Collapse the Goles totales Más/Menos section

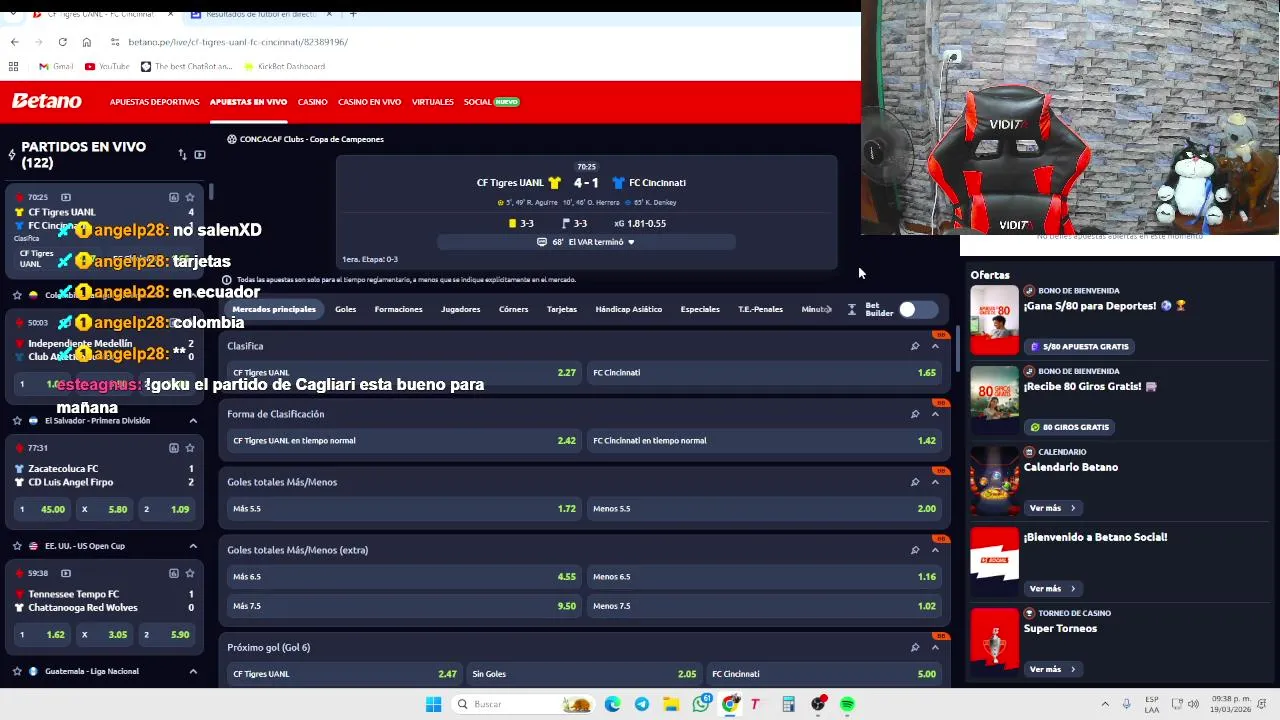coord(936,482)
